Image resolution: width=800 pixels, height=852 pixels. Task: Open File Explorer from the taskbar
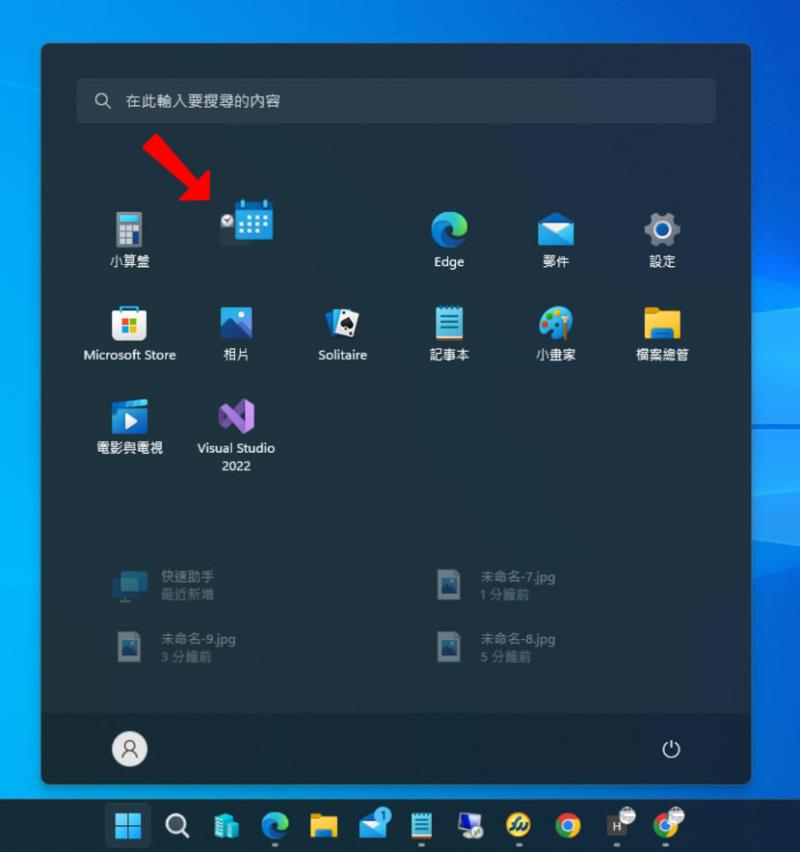pos(324,825)
